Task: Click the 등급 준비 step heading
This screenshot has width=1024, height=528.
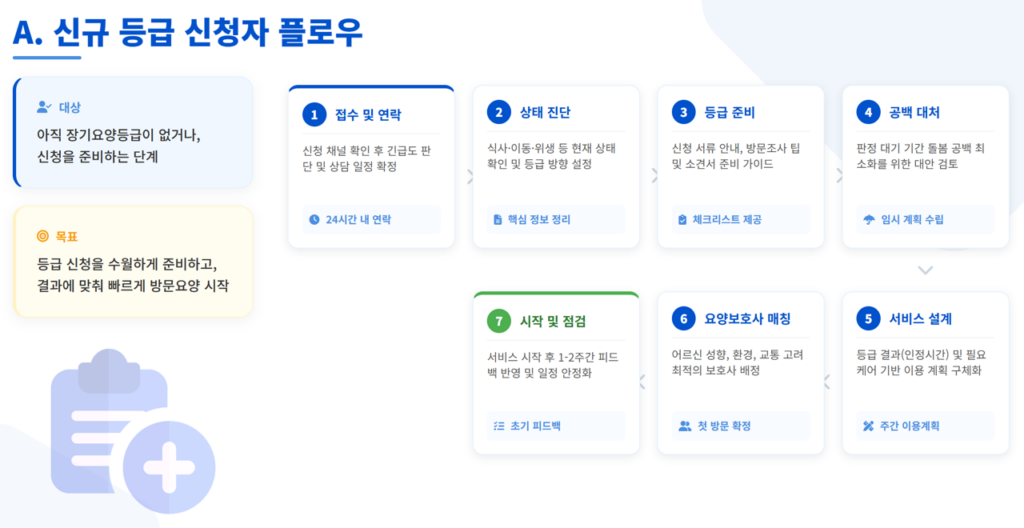Action: [729, 112]
